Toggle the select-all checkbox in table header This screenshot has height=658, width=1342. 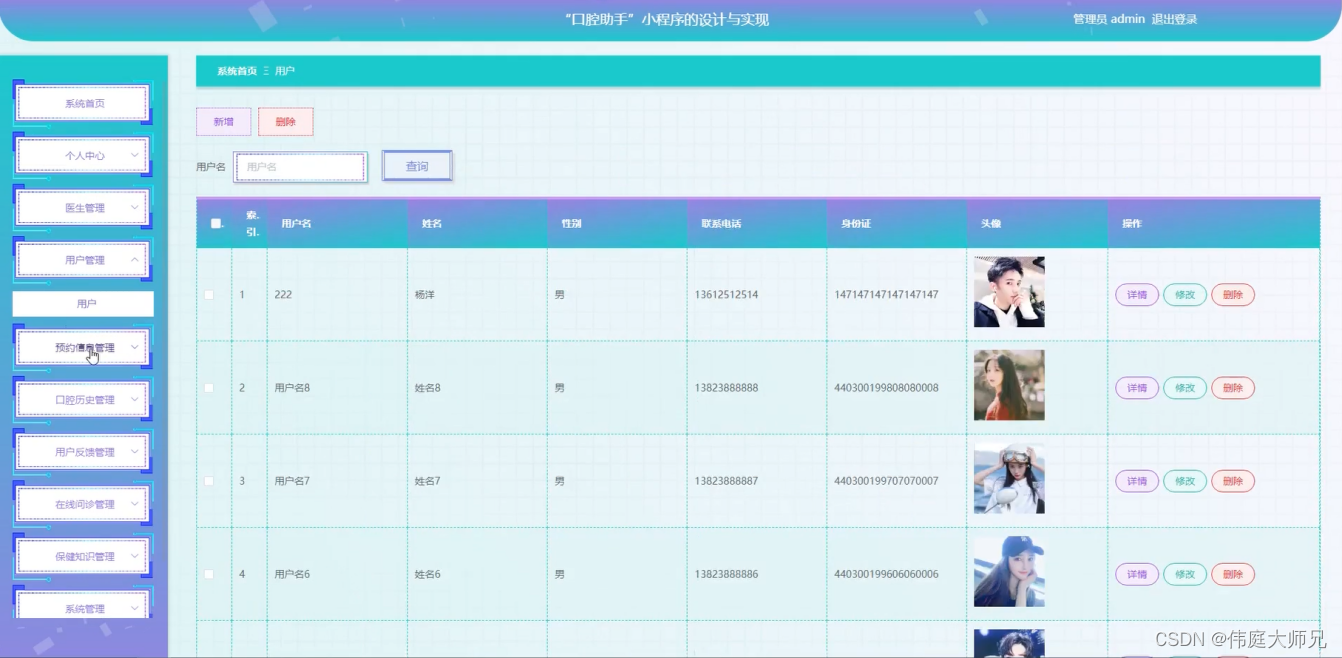(x=215, y=224)
